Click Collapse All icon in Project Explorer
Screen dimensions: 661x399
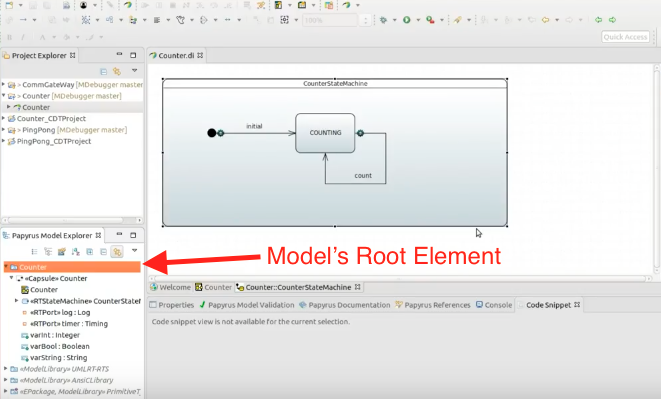pos(103,71)
